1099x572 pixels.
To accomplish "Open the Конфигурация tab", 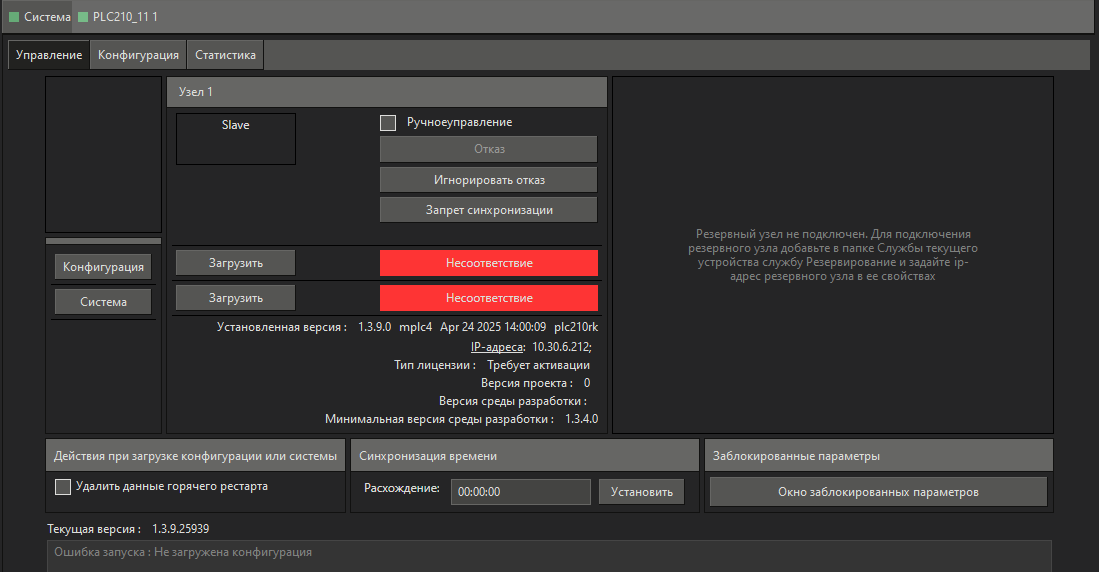I will [x=138, y=55].
